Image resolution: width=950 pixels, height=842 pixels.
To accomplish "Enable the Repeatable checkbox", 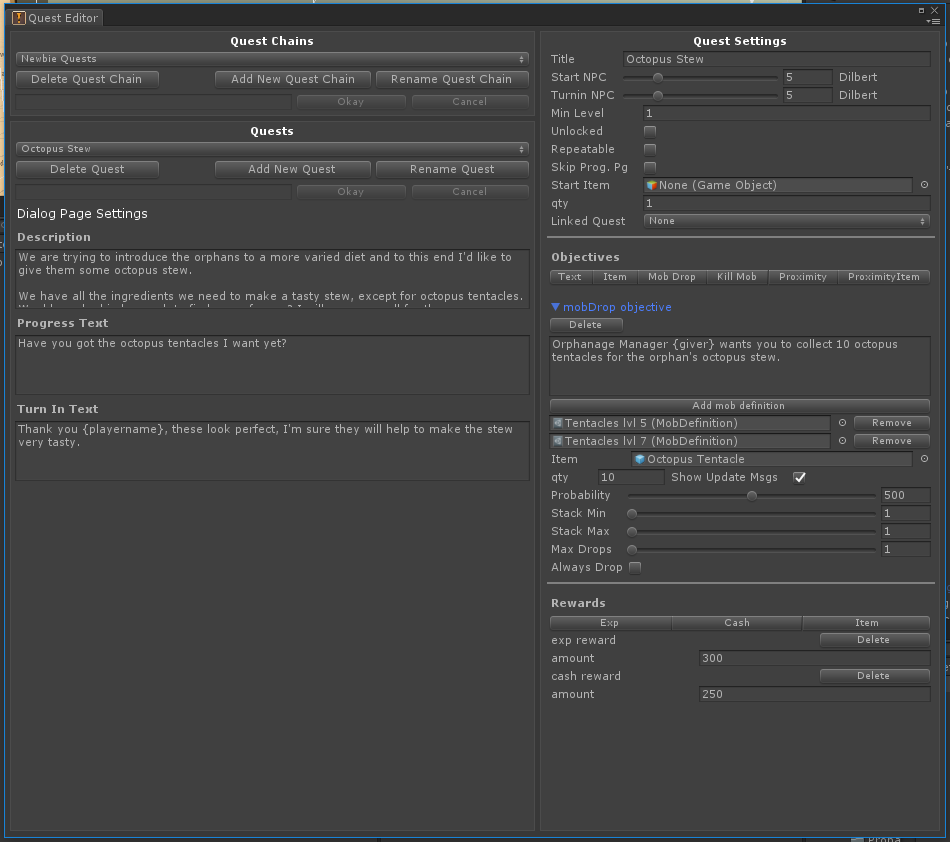I will (650, 150).
